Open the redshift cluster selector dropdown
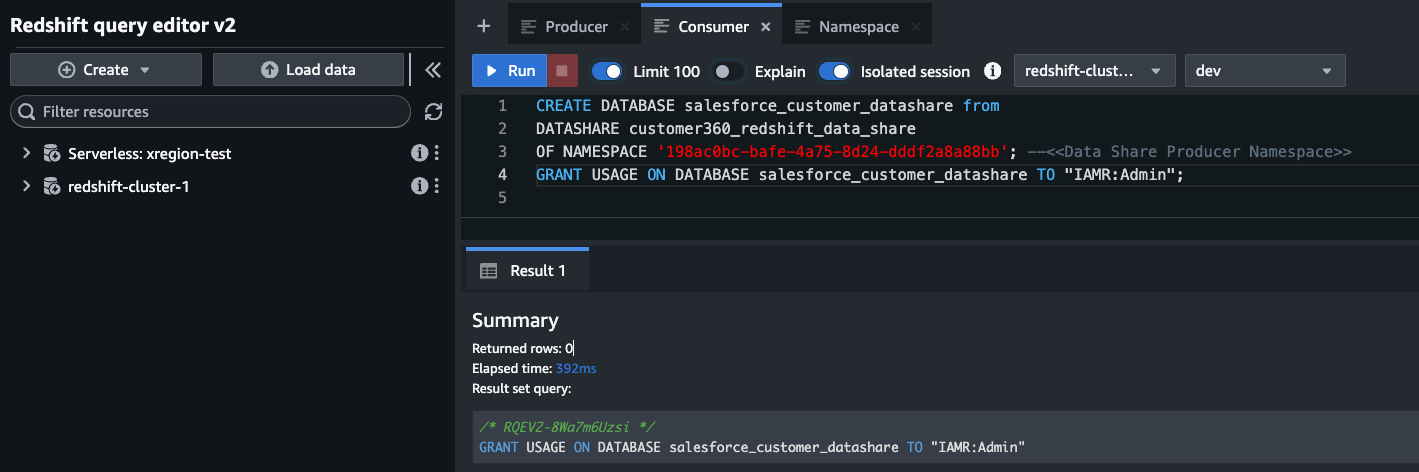Viewport: 1419px width, 472px height. point(1093,71)
